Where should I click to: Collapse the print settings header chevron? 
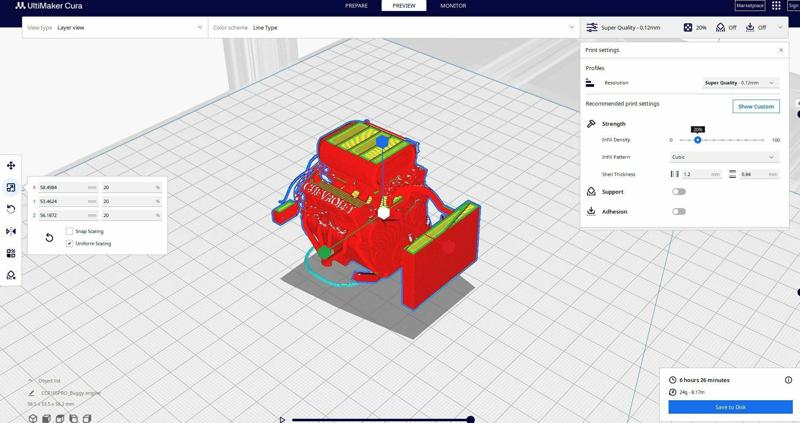tap(780, 28)
